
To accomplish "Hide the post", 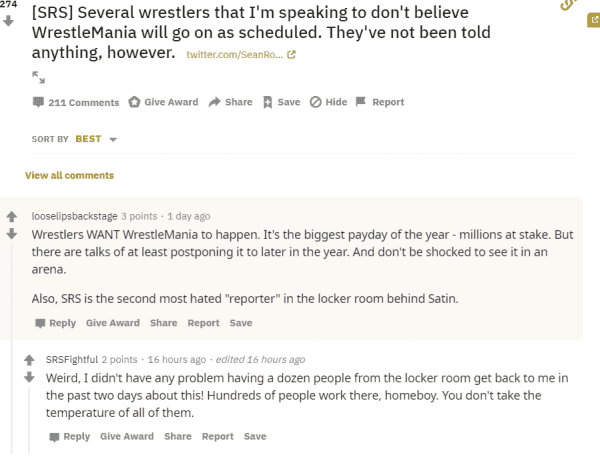I will [328, 102].
